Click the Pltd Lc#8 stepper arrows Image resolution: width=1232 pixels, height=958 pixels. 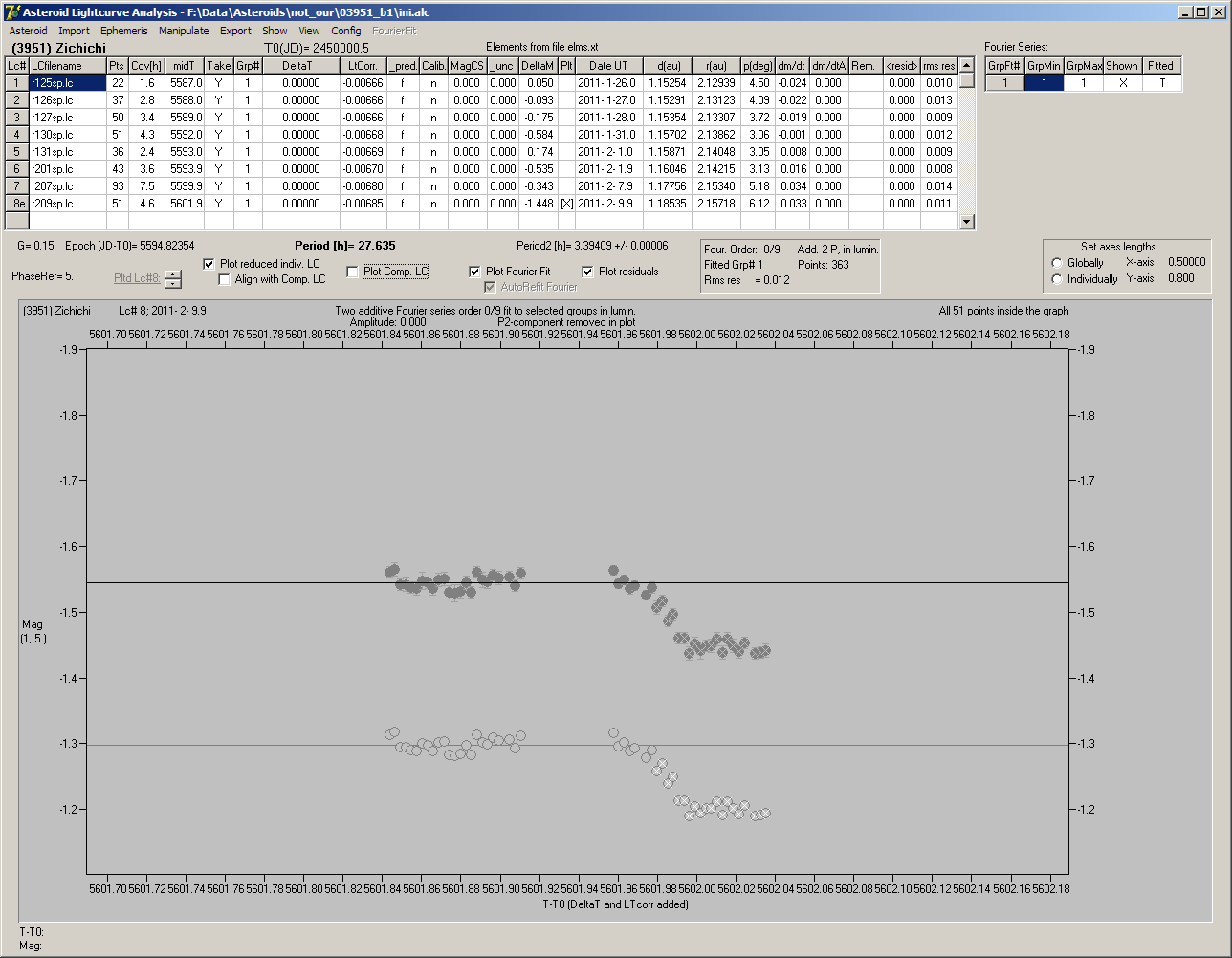(172, 278)
